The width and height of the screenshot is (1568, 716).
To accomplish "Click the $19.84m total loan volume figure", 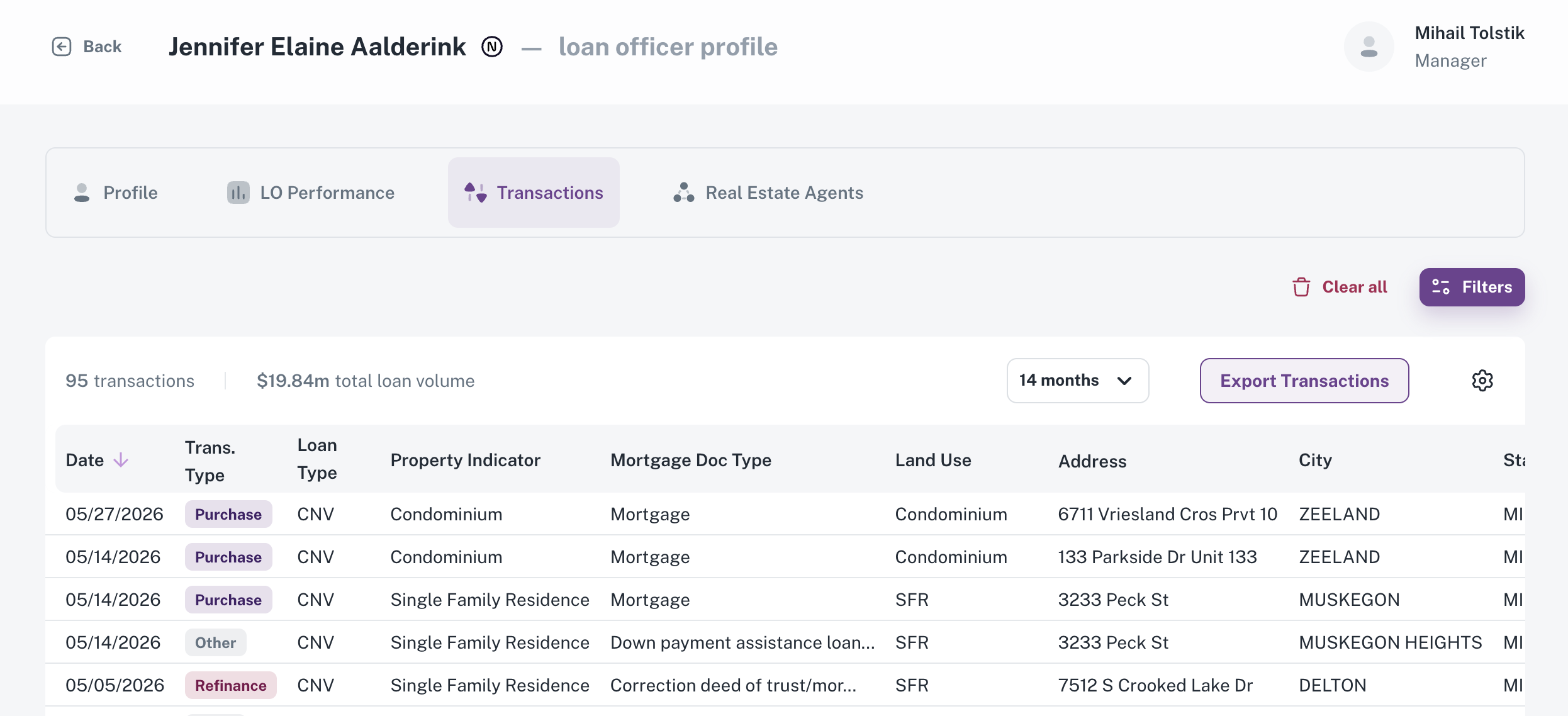I will pos(366,381).
